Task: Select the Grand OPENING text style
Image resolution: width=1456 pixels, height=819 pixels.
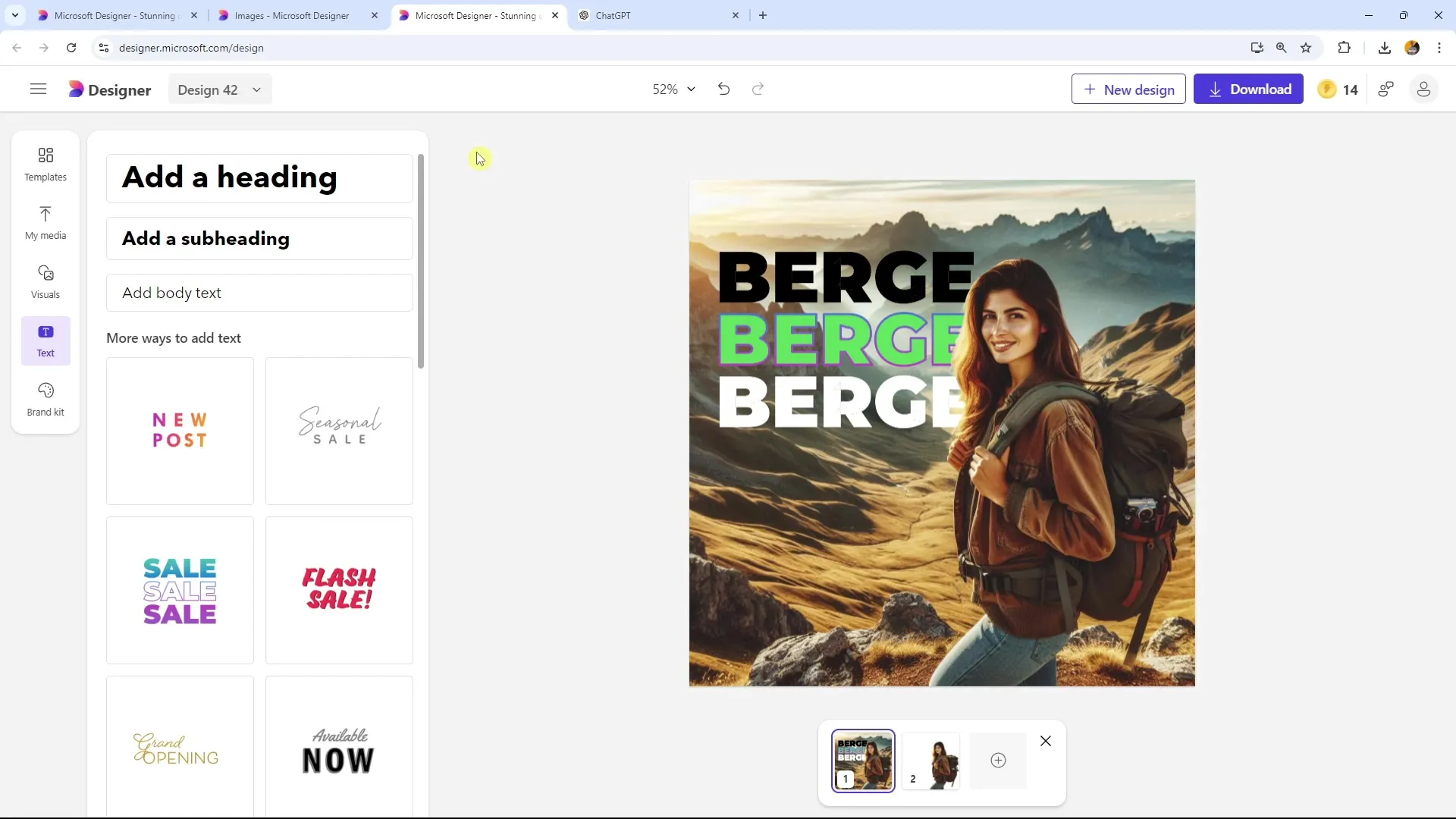Action: tap(180, 747)
